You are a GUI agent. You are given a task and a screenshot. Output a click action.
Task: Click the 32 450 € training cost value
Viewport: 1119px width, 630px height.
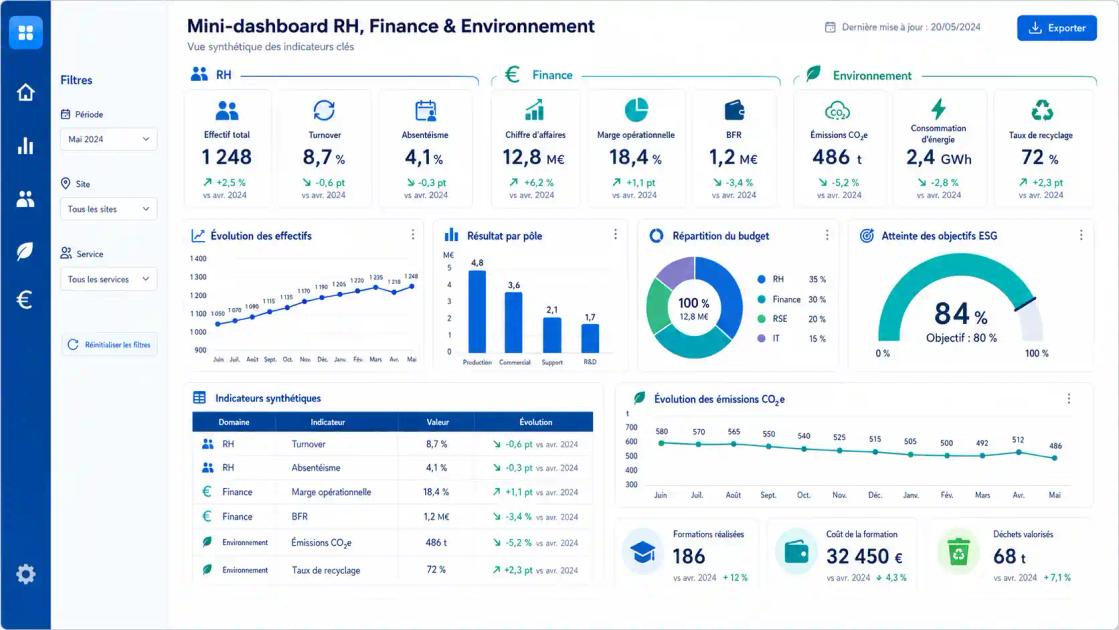pos(864,556)
